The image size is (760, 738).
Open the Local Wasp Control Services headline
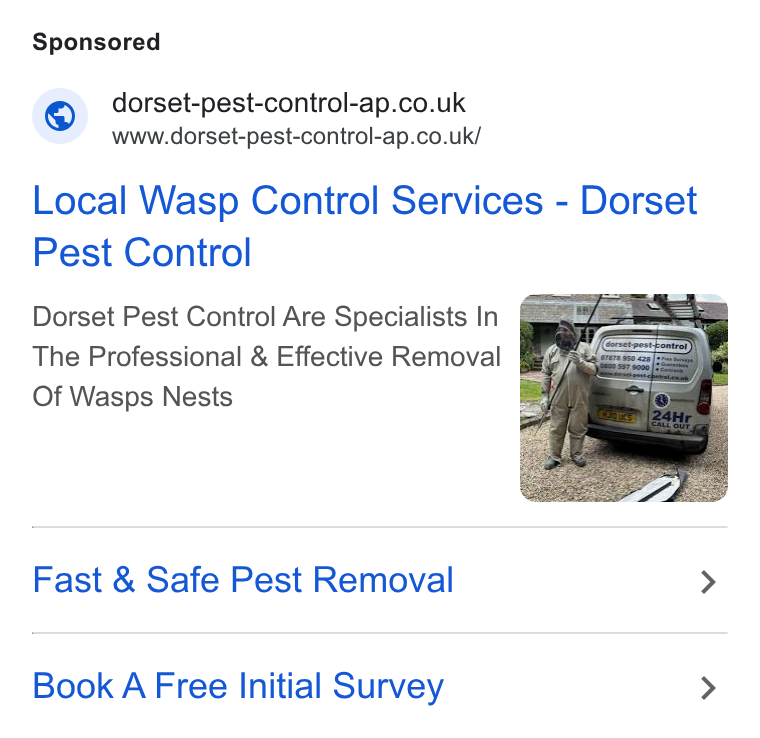(364, 226)
